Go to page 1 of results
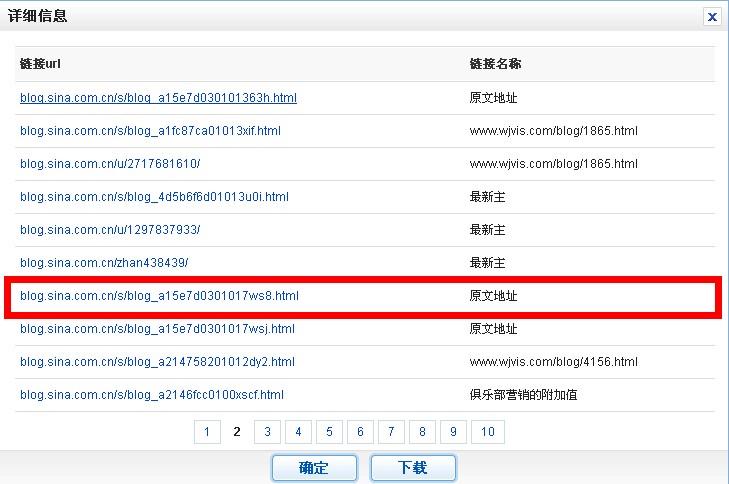This screenshot has width=729, height=484. [206, 432]
